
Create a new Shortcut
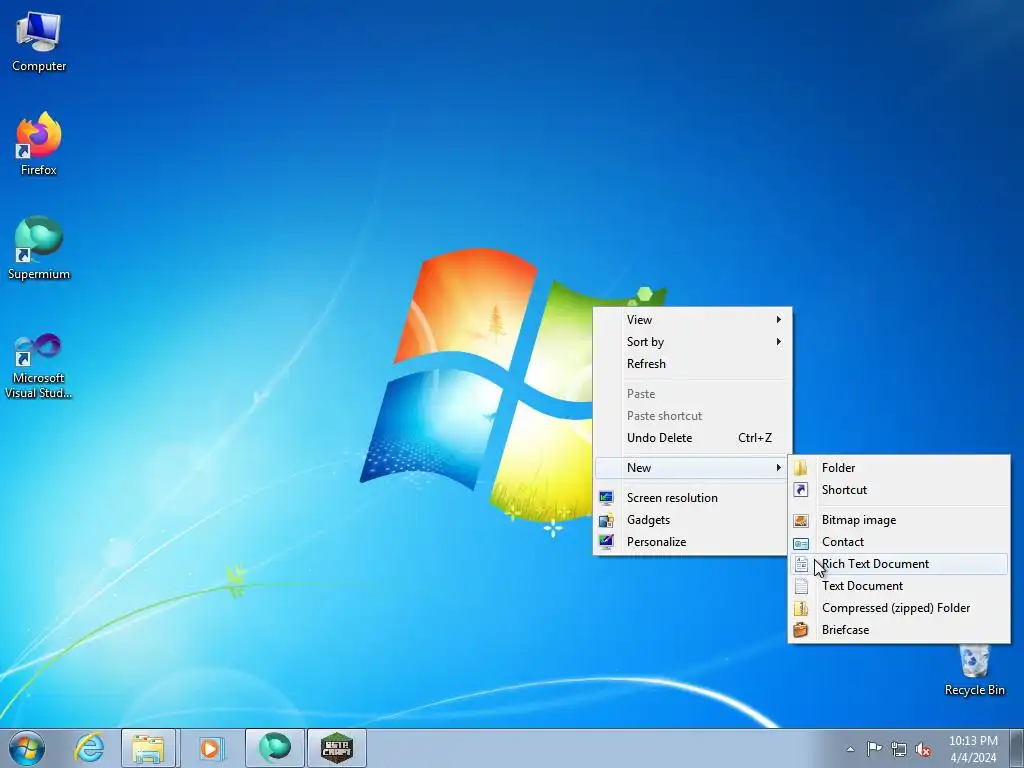point(899,490)
